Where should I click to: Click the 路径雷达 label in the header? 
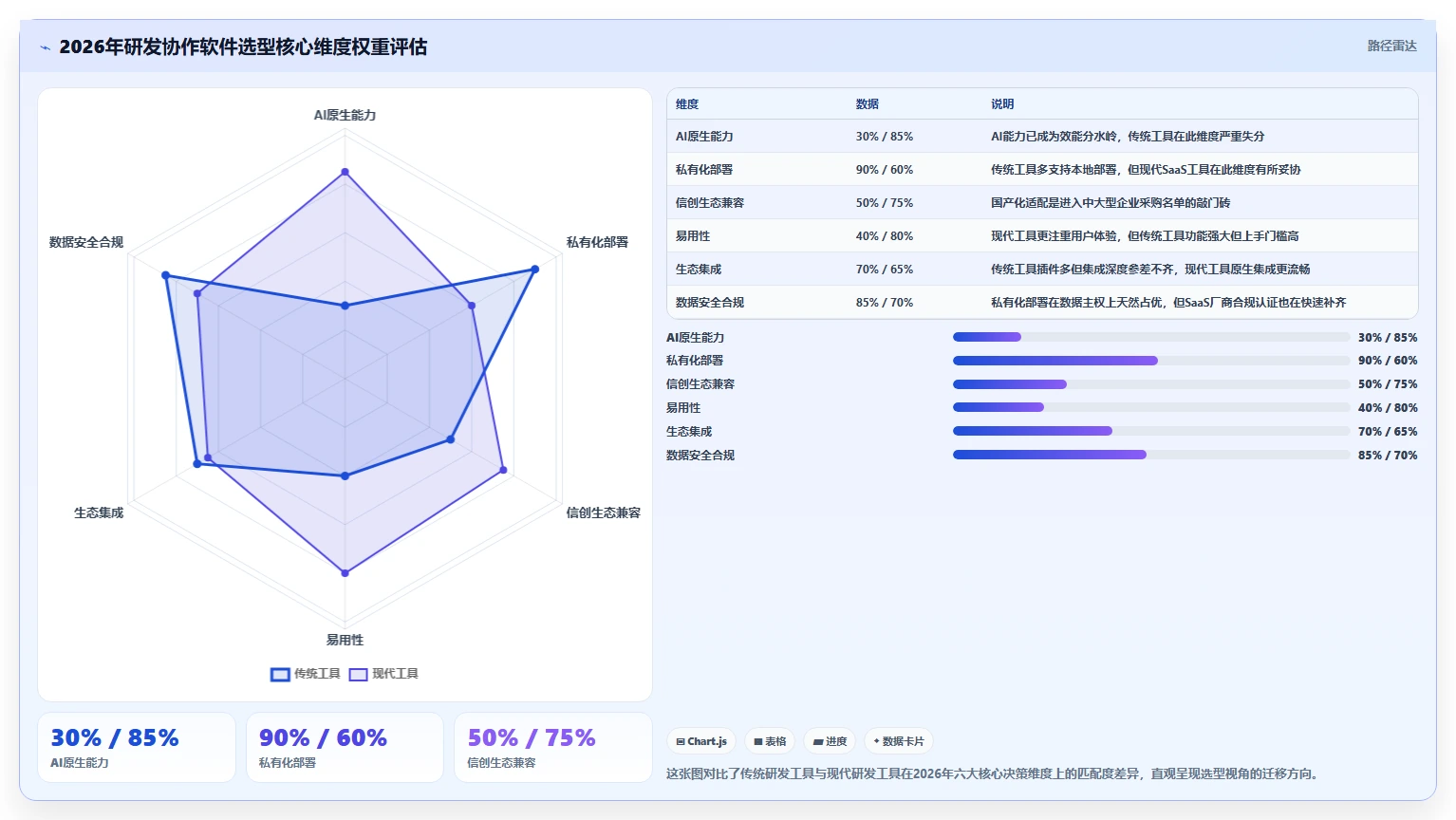click(1391, 46)
